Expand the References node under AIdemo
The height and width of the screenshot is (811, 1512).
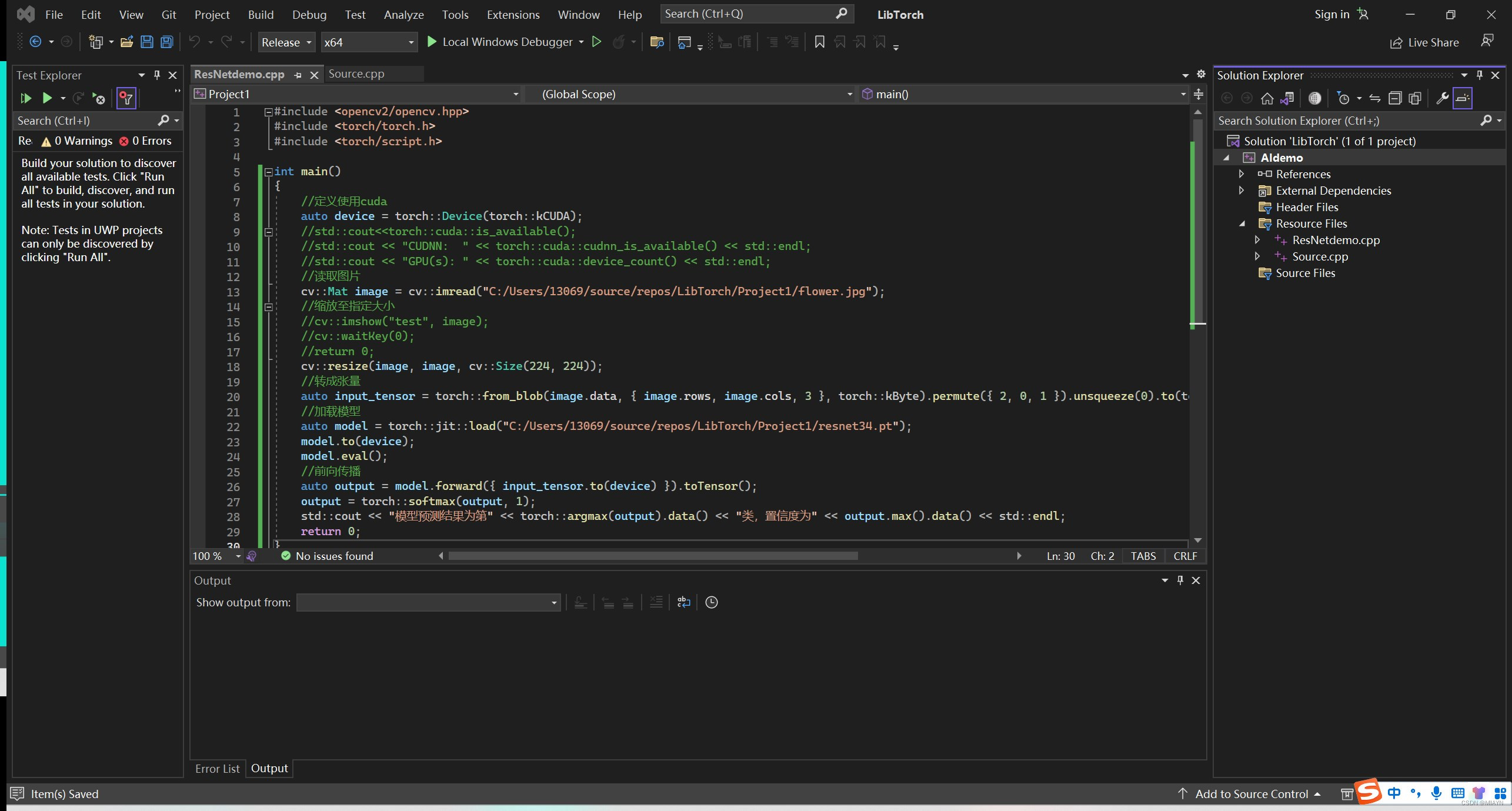pos(1241,174)
